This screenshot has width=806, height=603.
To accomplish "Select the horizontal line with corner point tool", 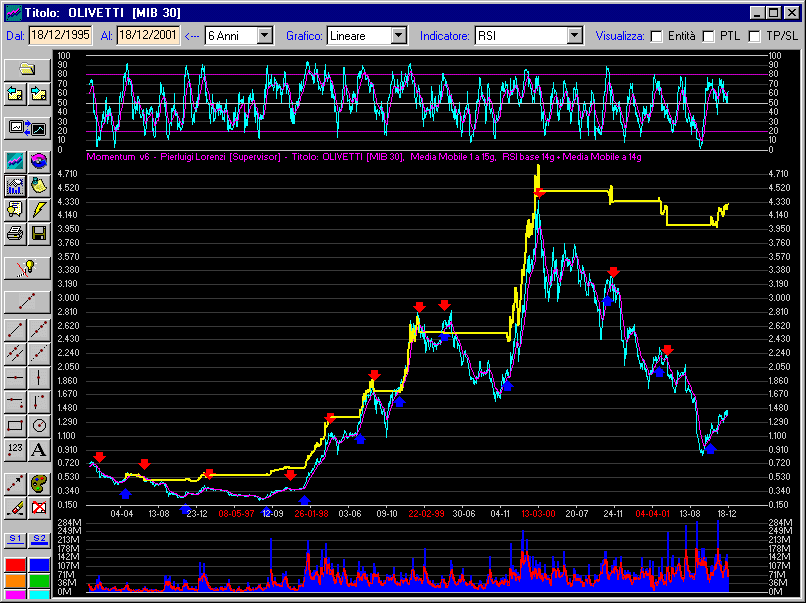I will [x=15, y=401].
